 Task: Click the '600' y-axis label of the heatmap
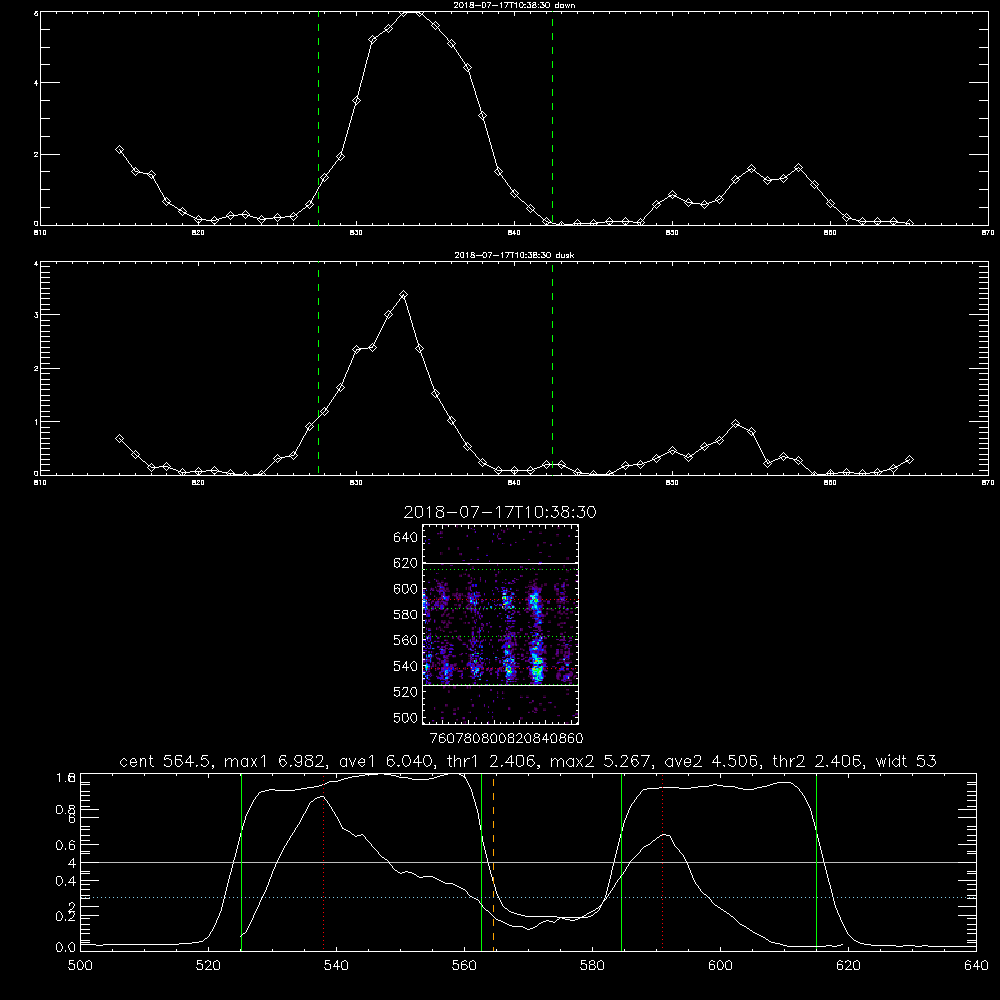click(x=406, y=589)
